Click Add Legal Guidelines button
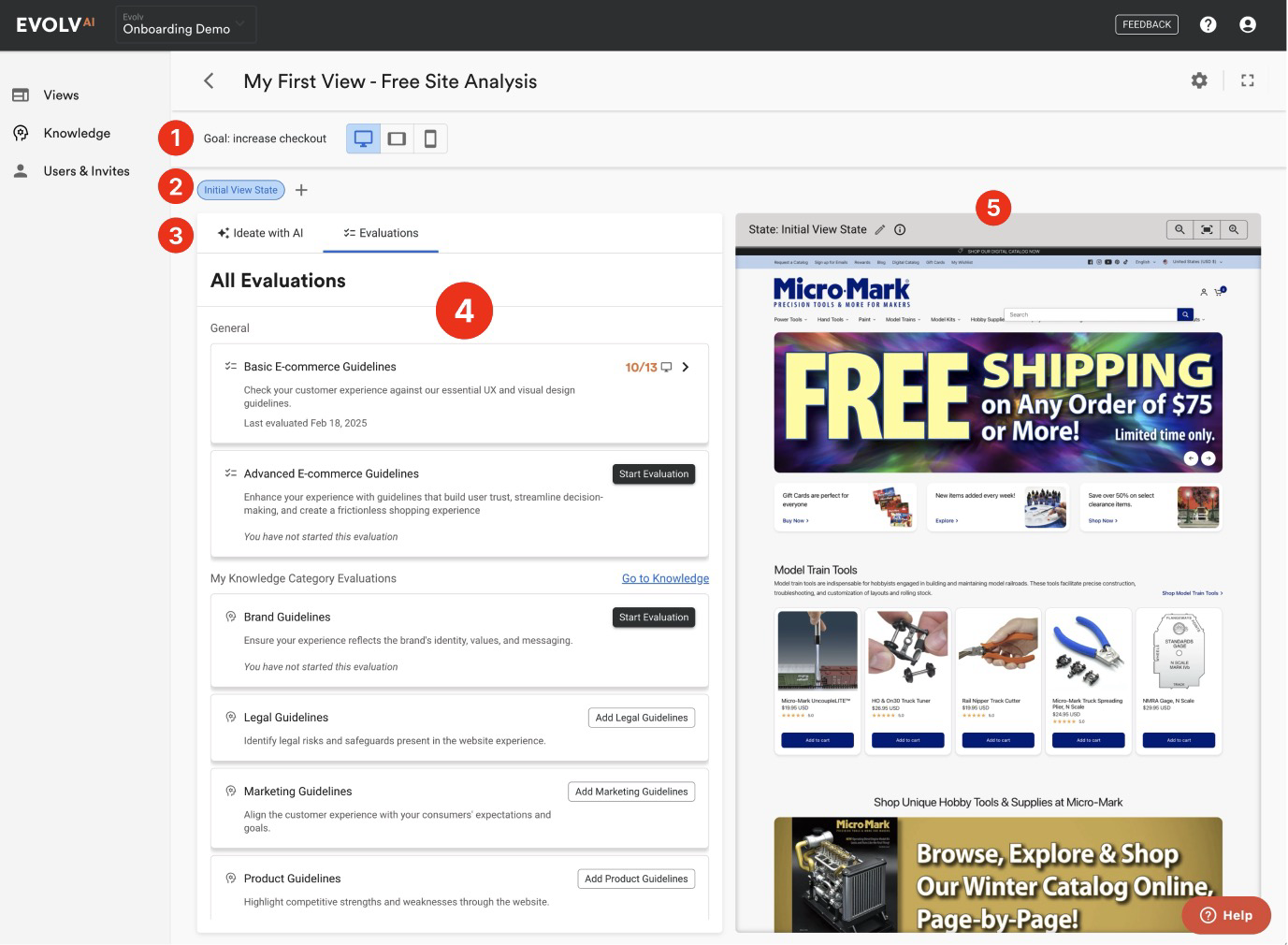The width and height of the screenshot is (1288, 945). (642, 718)
